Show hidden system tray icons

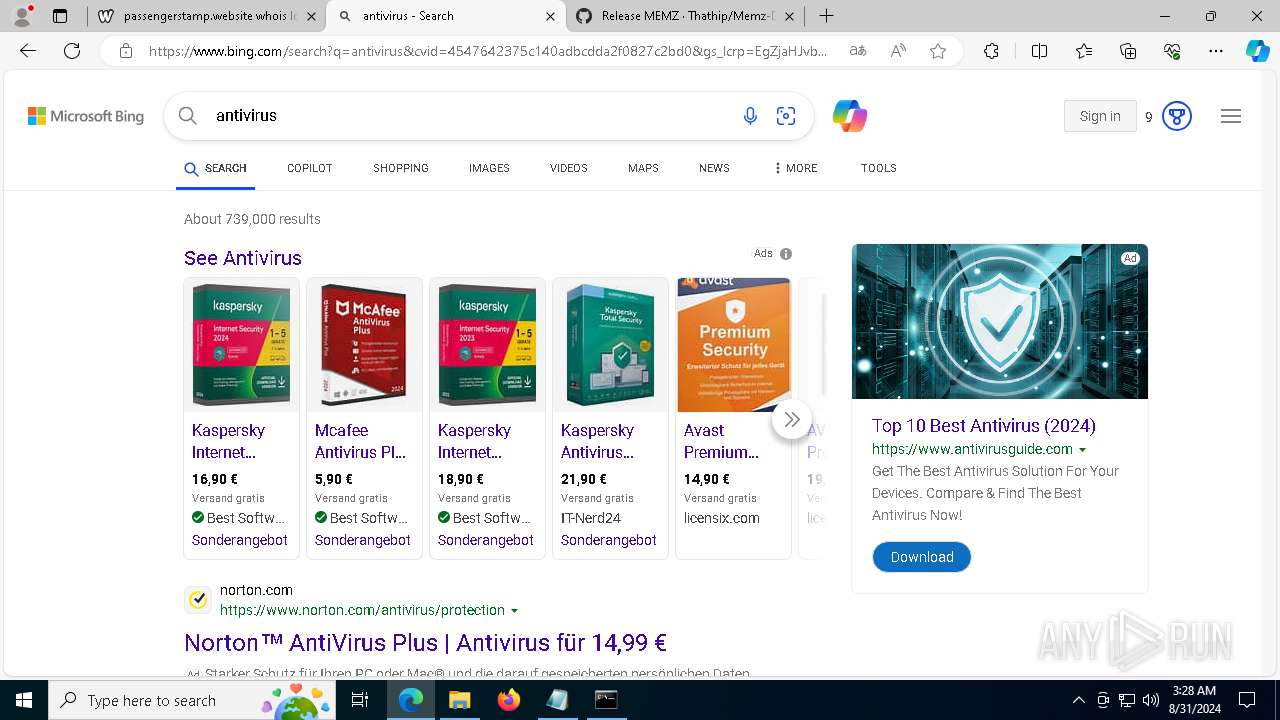tap(1078, 700)
